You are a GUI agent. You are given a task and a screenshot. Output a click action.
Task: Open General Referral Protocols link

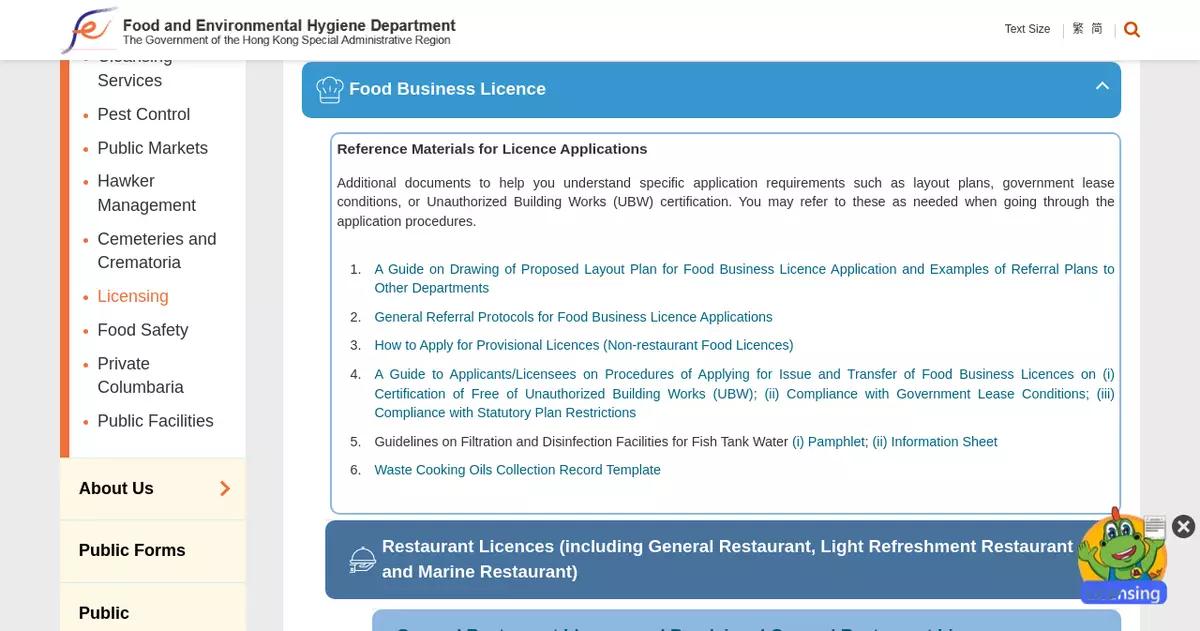click(573, 317)
